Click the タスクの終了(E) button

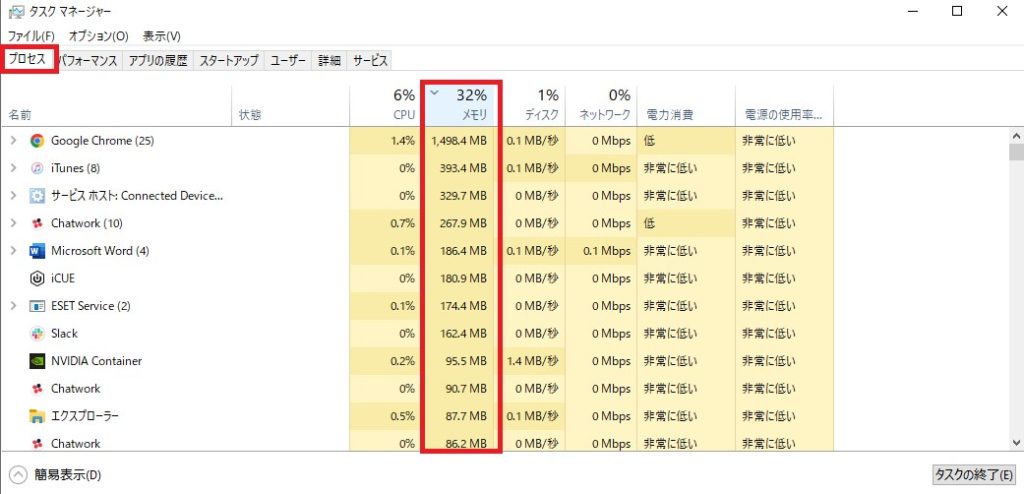974,474
